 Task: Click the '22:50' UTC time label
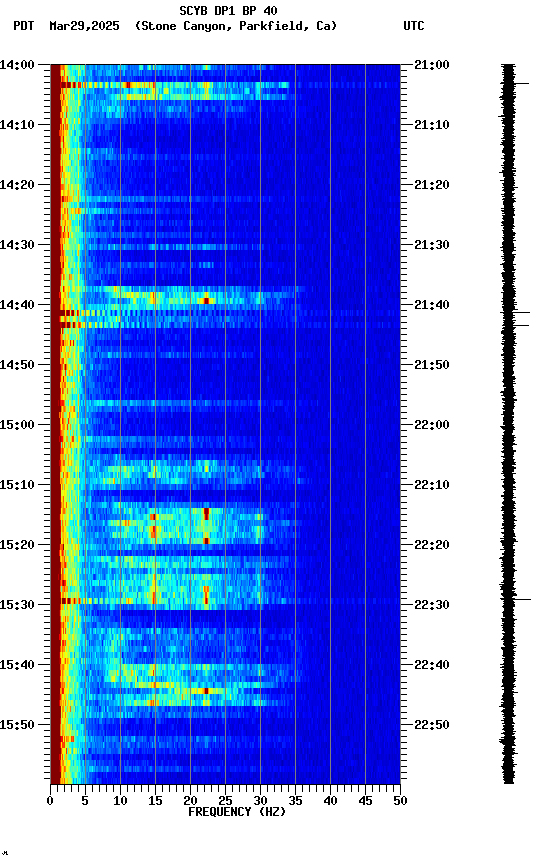pos(432,726)
